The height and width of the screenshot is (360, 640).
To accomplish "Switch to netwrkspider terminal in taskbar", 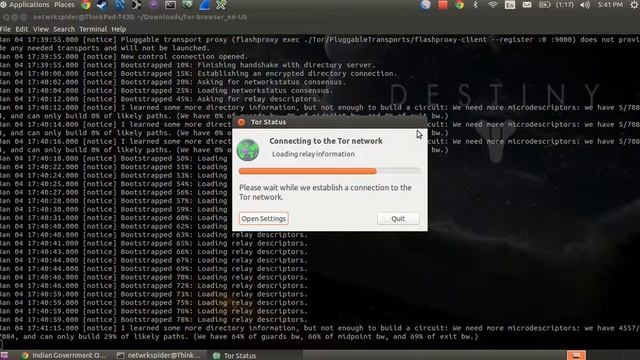I will click(159, 356).
